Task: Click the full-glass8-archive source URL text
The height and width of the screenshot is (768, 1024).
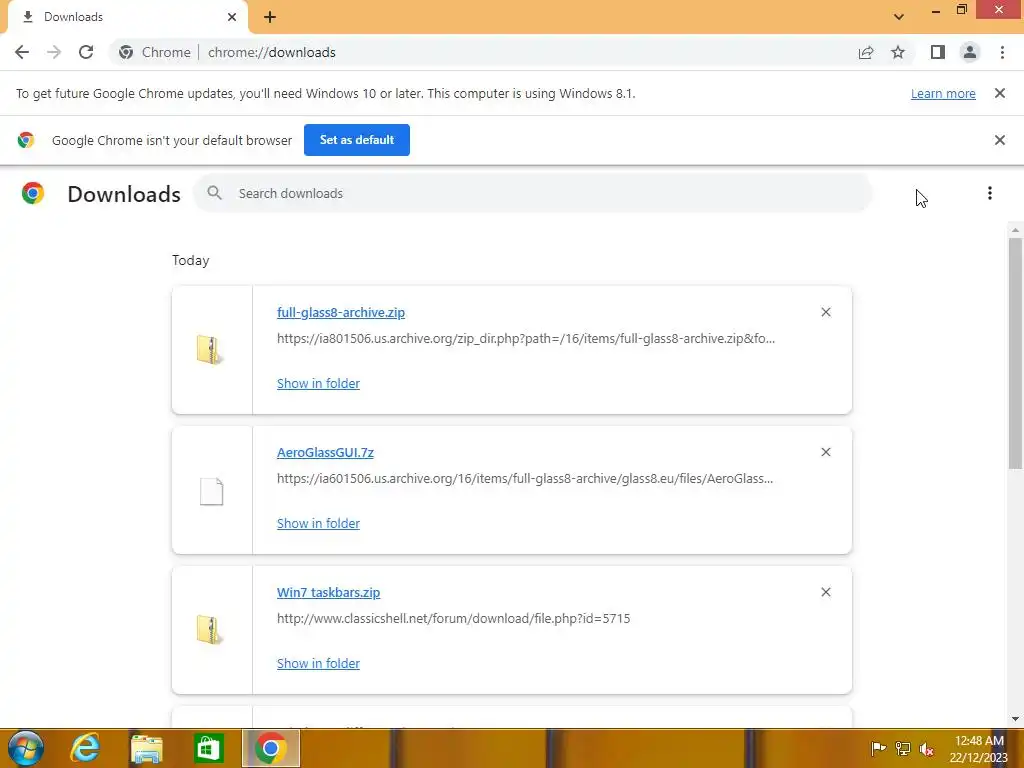Action: [x=526, y=338]
